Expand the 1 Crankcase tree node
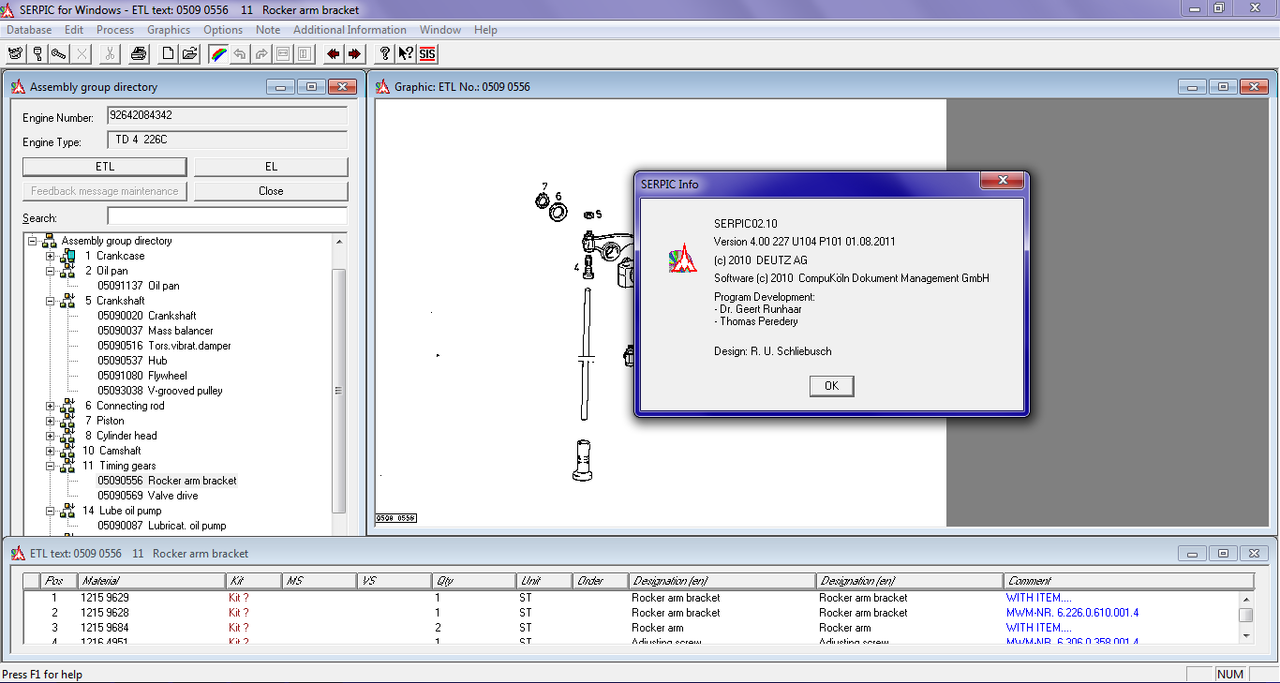 pos(50,256)
